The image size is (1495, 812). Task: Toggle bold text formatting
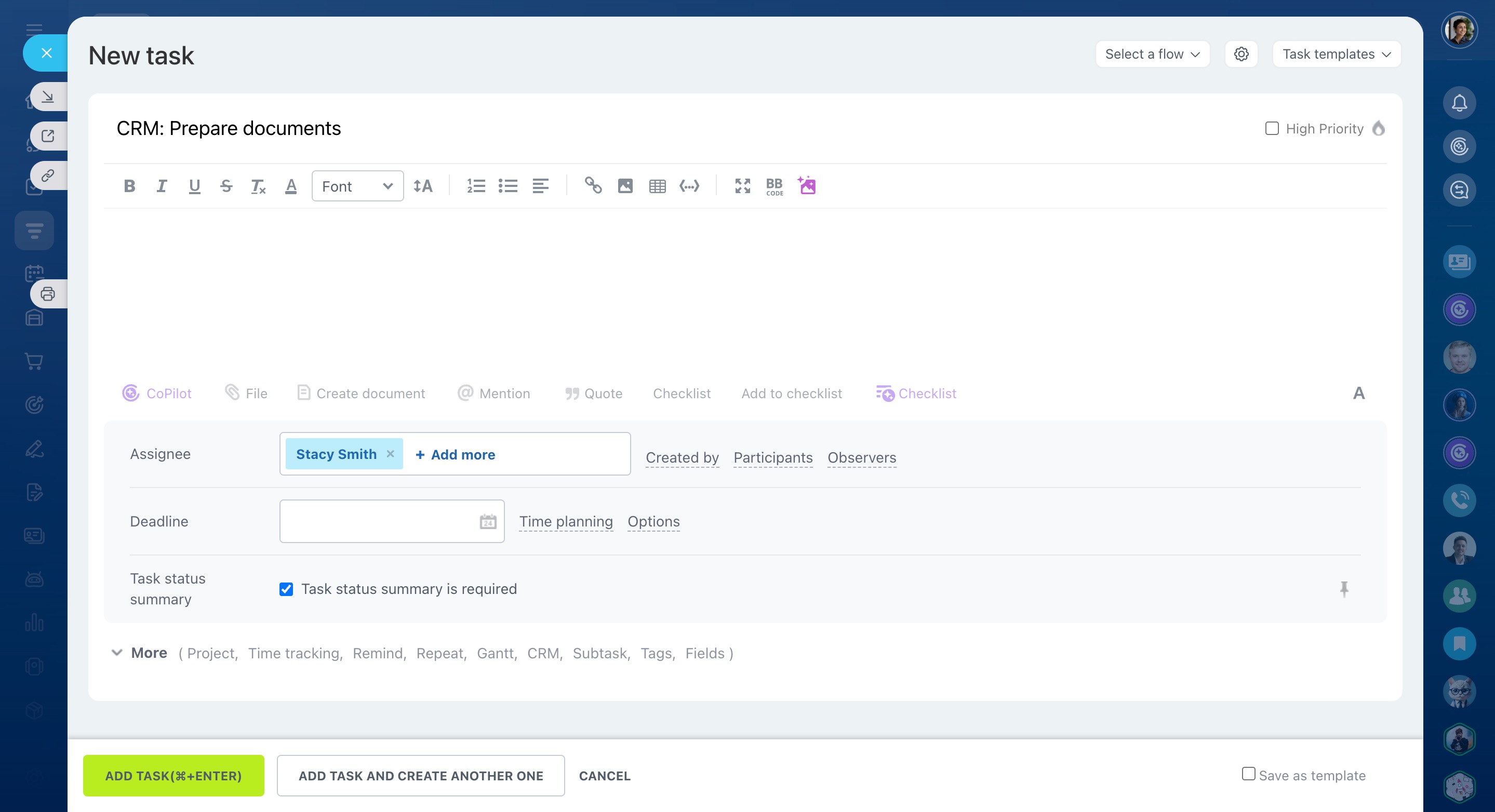(129, 186)
